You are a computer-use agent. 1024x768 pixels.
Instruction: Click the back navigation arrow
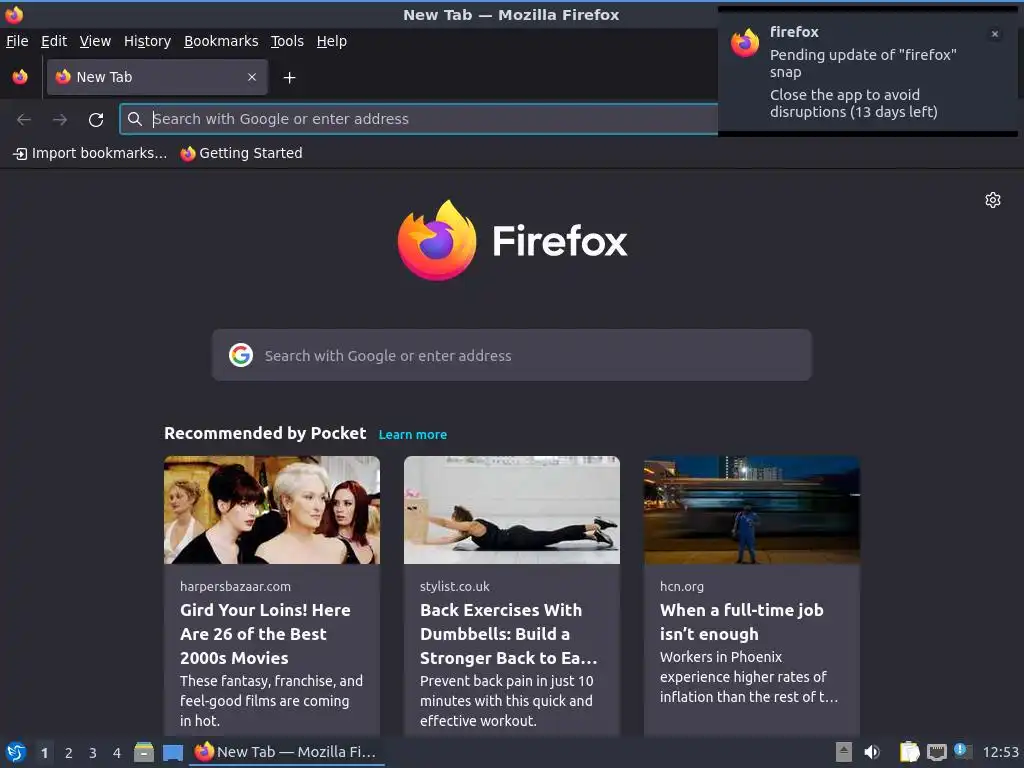(24, 119)
